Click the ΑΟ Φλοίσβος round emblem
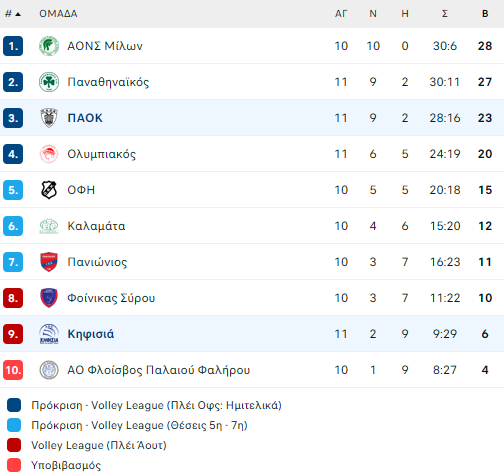 click(x=49, y=370)
